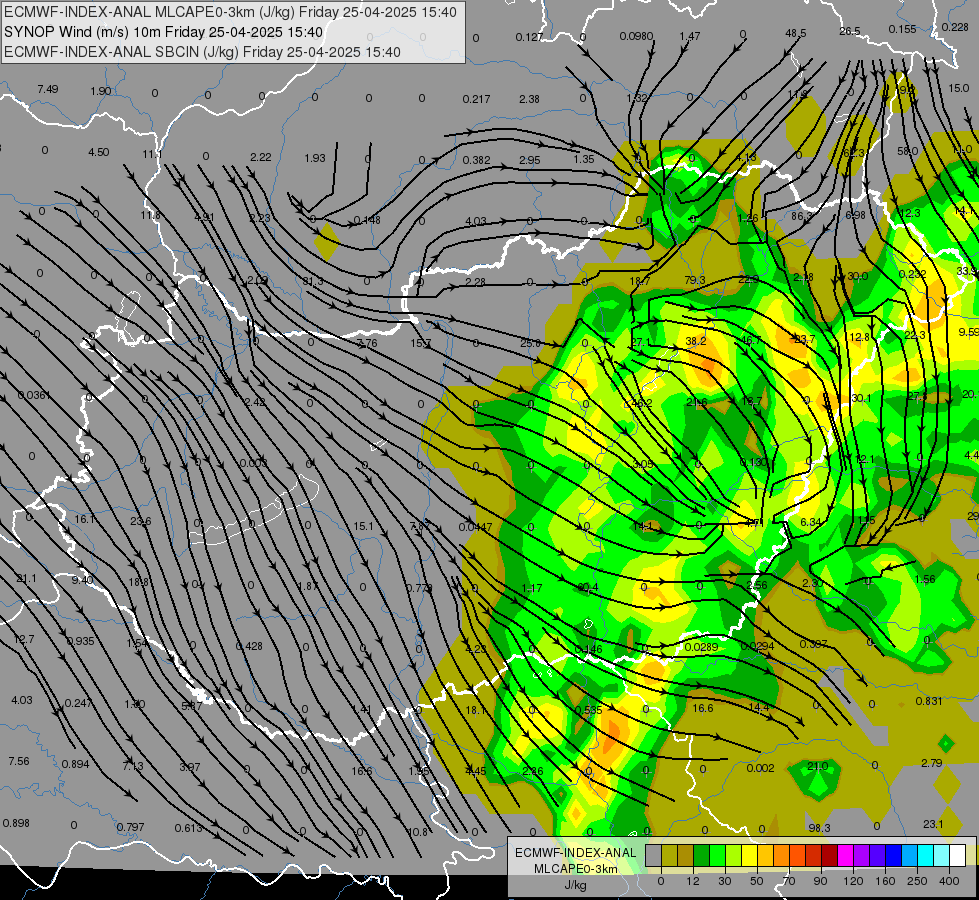Viewport: 979px width, 900px height.
Task: Click the map value '98.3'
Action: click(x=819, y=828)
